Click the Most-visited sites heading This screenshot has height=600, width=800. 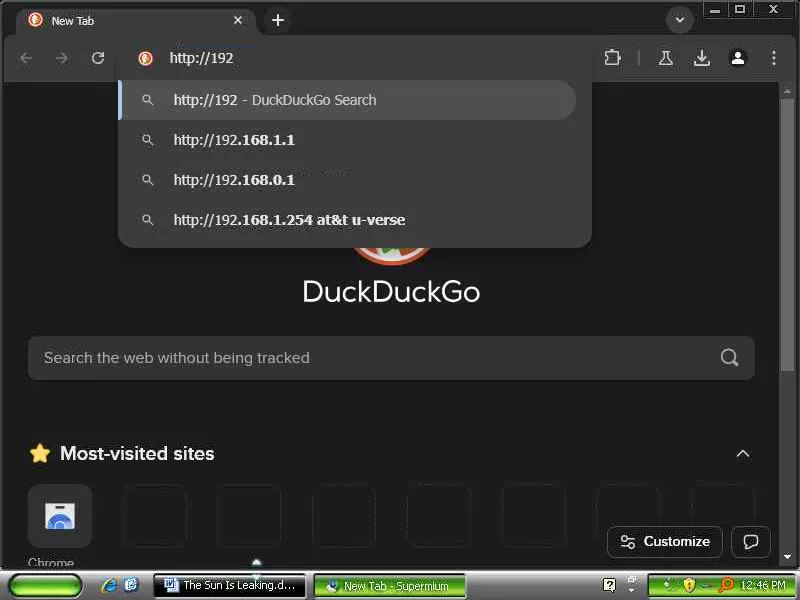pos(137,454)
